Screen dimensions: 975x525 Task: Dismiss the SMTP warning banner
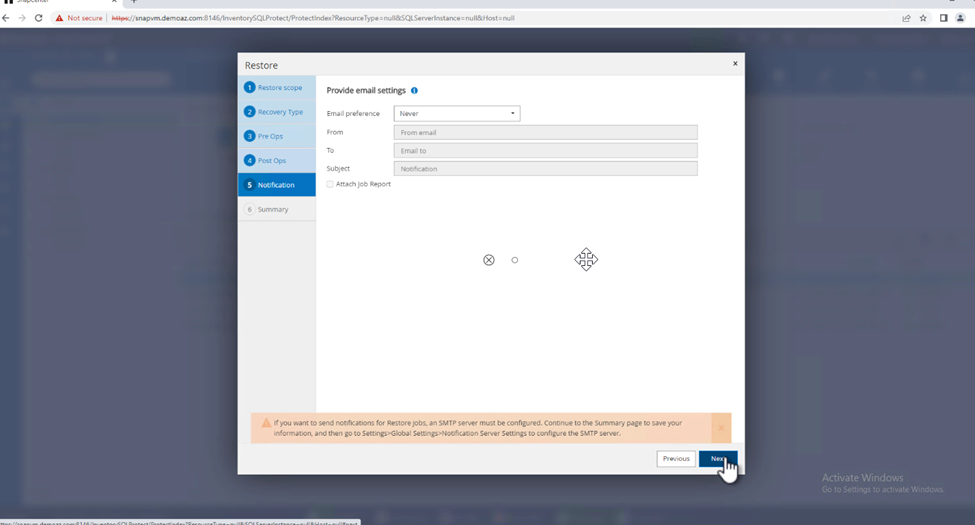click(x=721, y=428)
